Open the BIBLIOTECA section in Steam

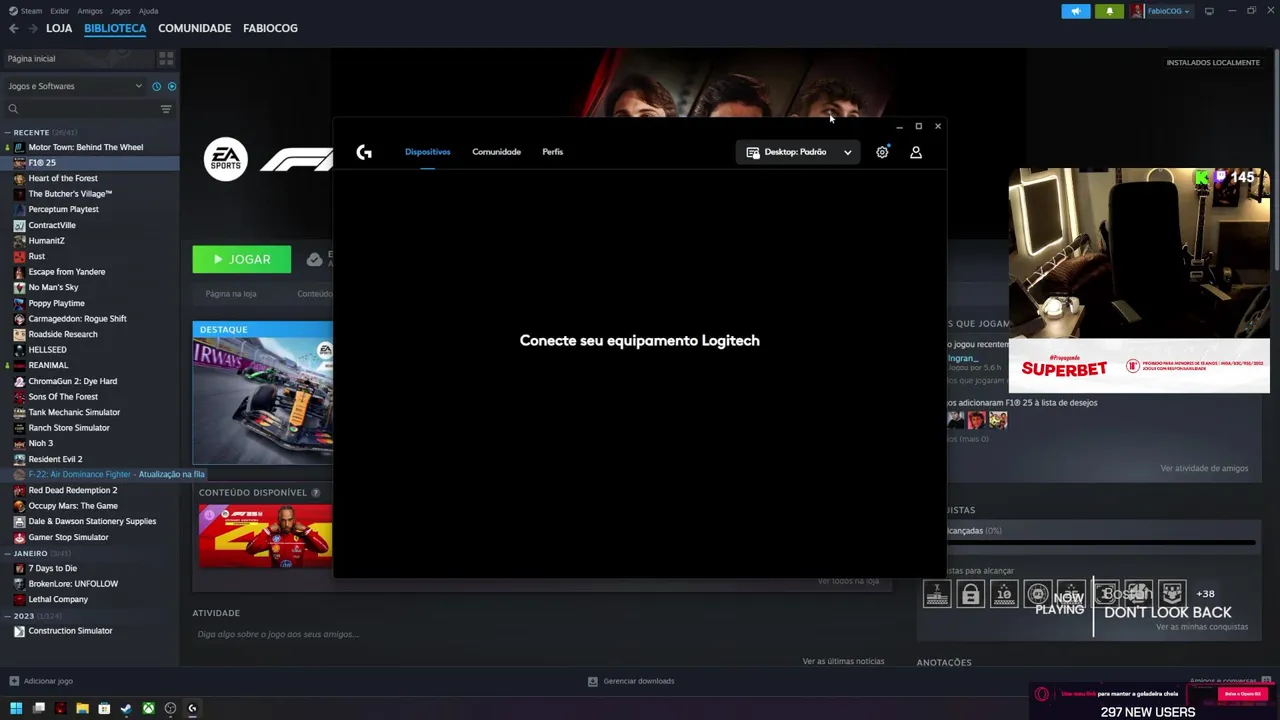click(x=115, y=28)
